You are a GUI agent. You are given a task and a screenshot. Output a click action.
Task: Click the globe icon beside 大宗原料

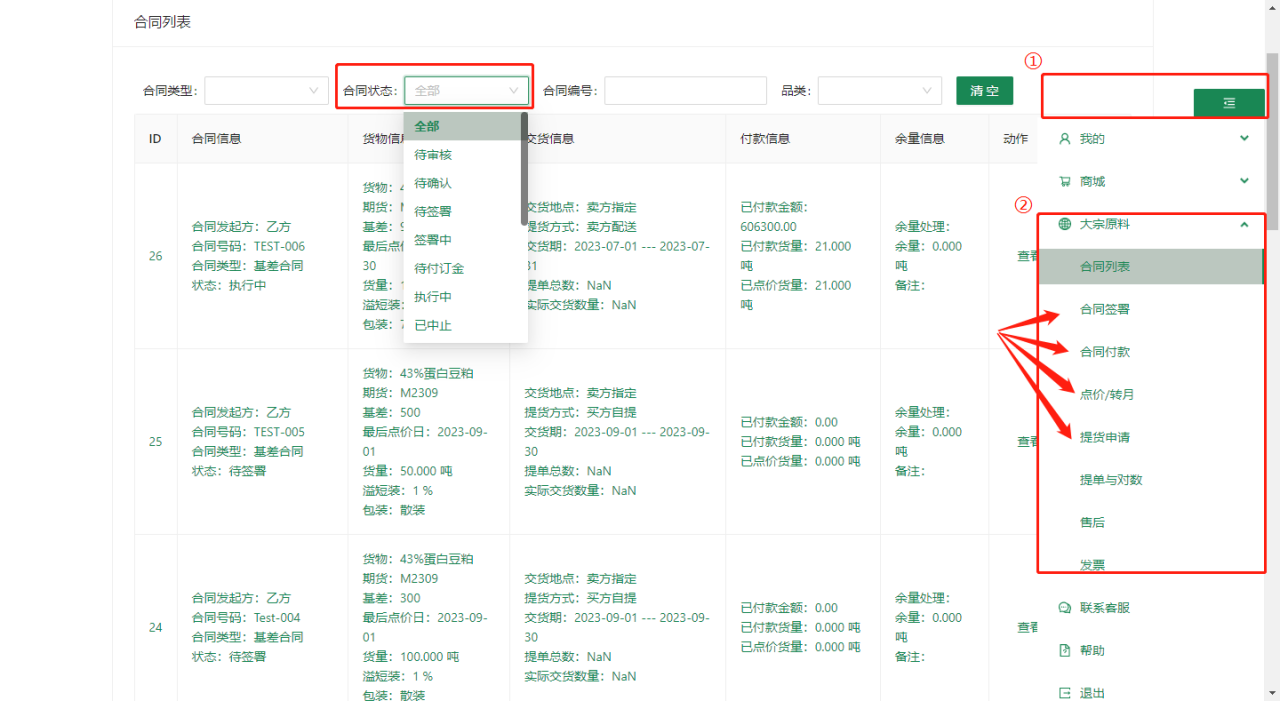pos(1064,224)
